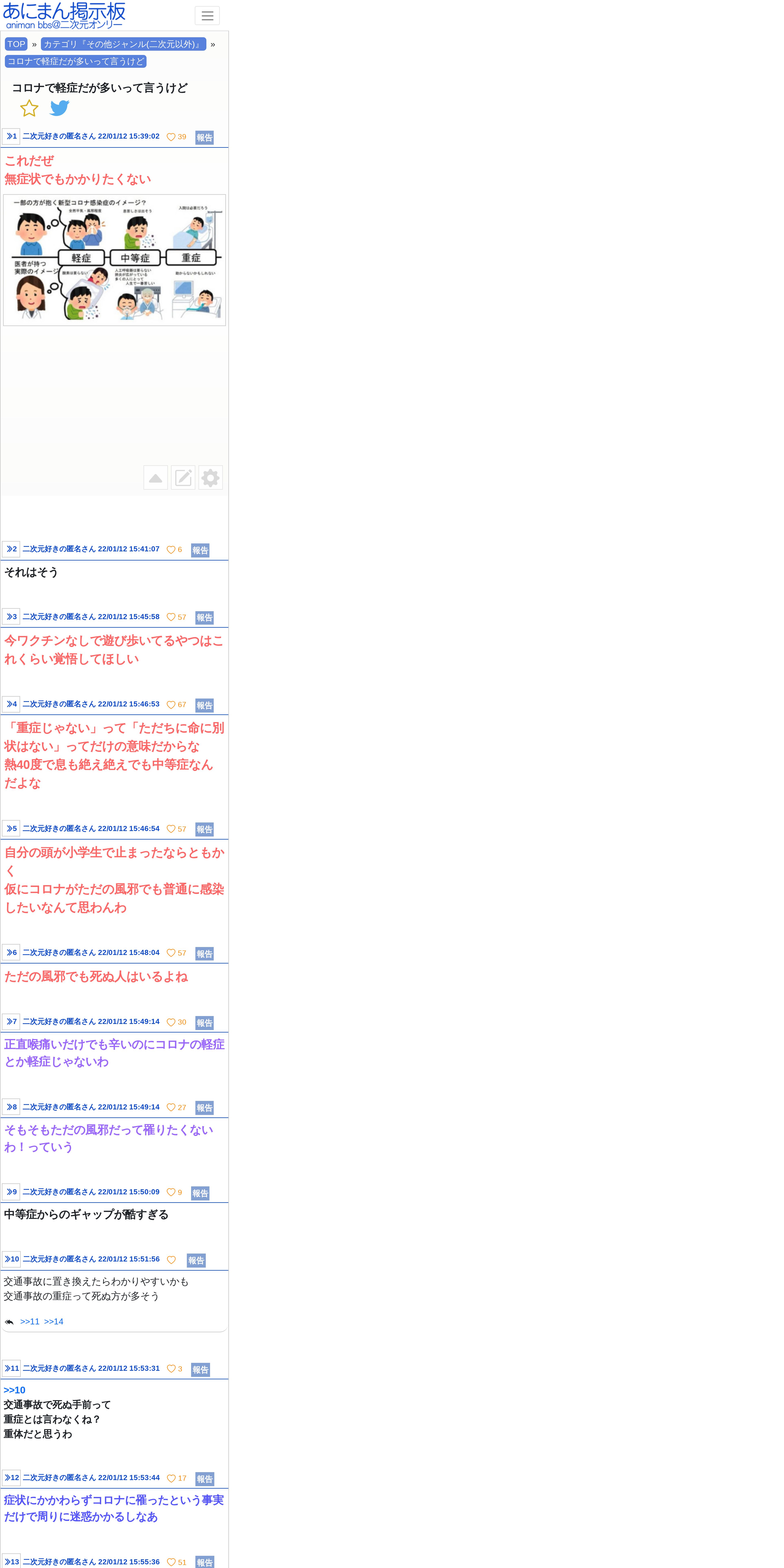Image resolution: width=784 pixels, height=1568 pixels.
Task: Open the hamburger navigation menu
Action: (207, 16)
